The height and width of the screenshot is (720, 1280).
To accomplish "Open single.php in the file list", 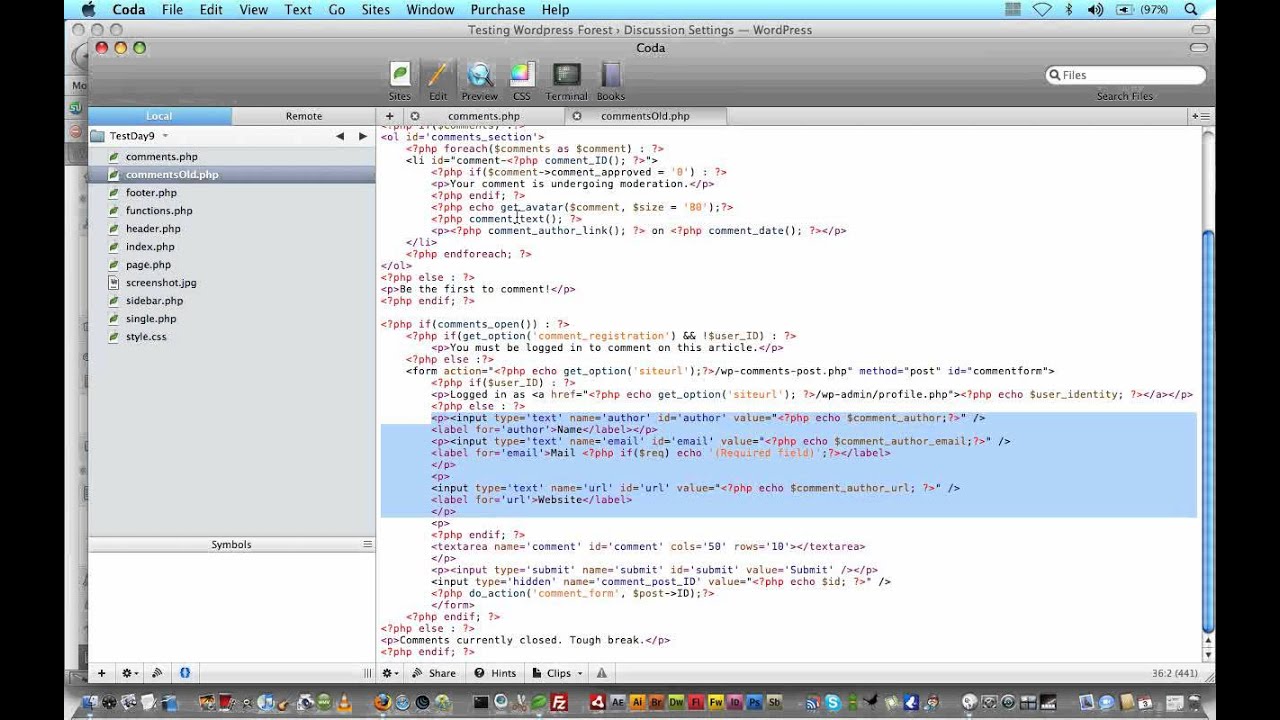I will [x=151, y=319].
